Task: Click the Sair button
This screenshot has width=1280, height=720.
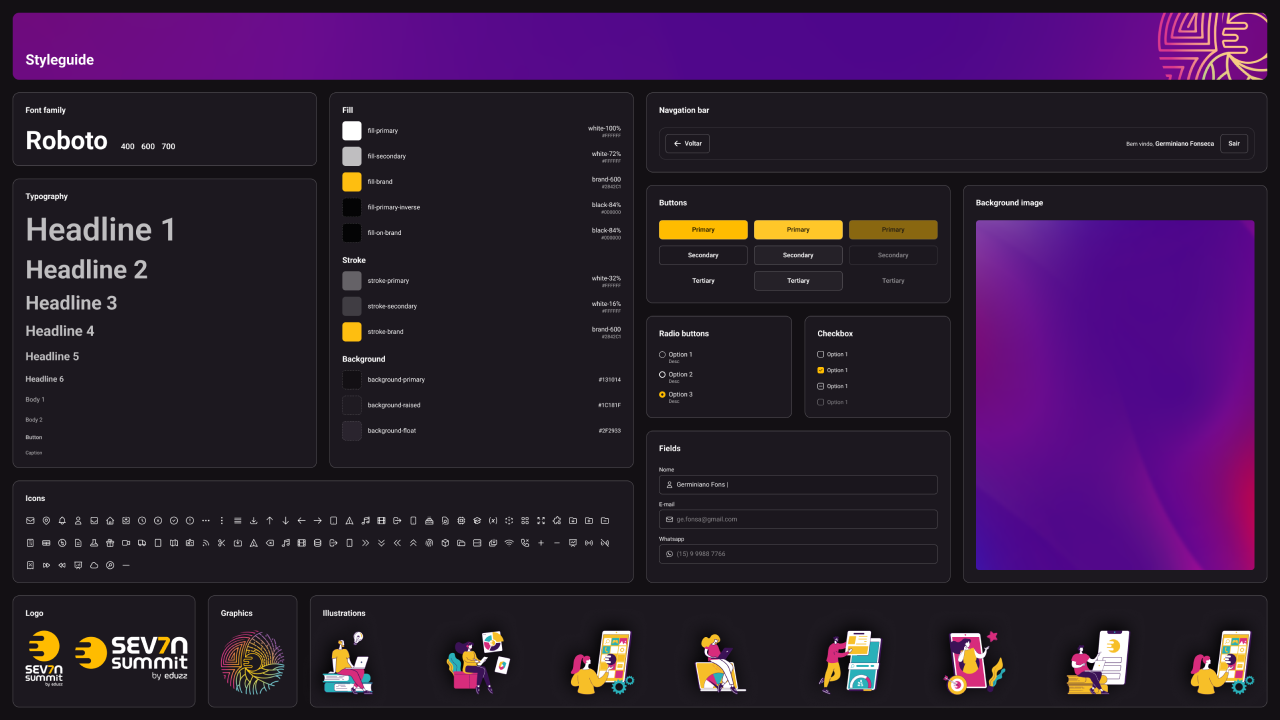Action: (x=1234, y=143)
